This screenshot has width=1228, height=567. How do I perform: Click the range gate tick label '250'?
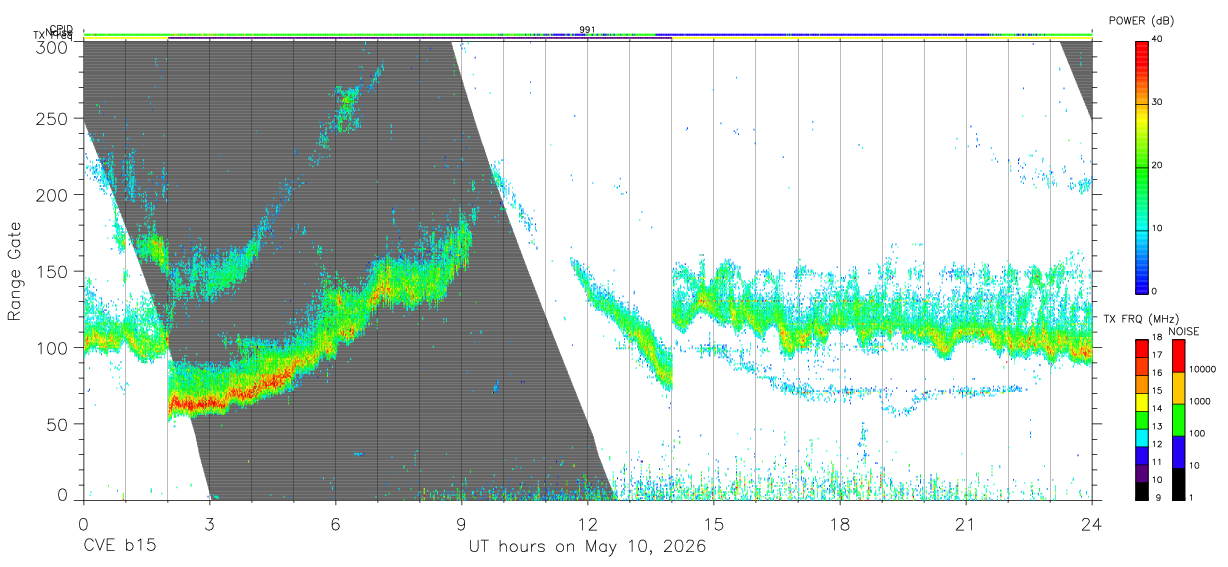pyautogui.click(x=54, y=118)
